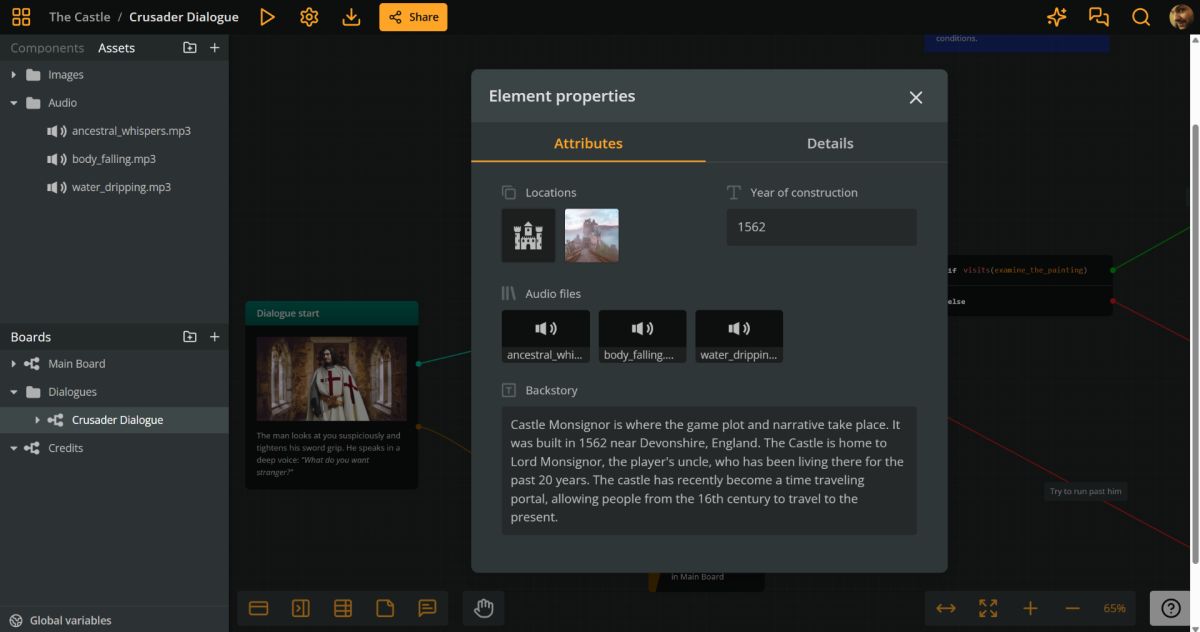Open the help question mark button

[x=1171, y=608]
